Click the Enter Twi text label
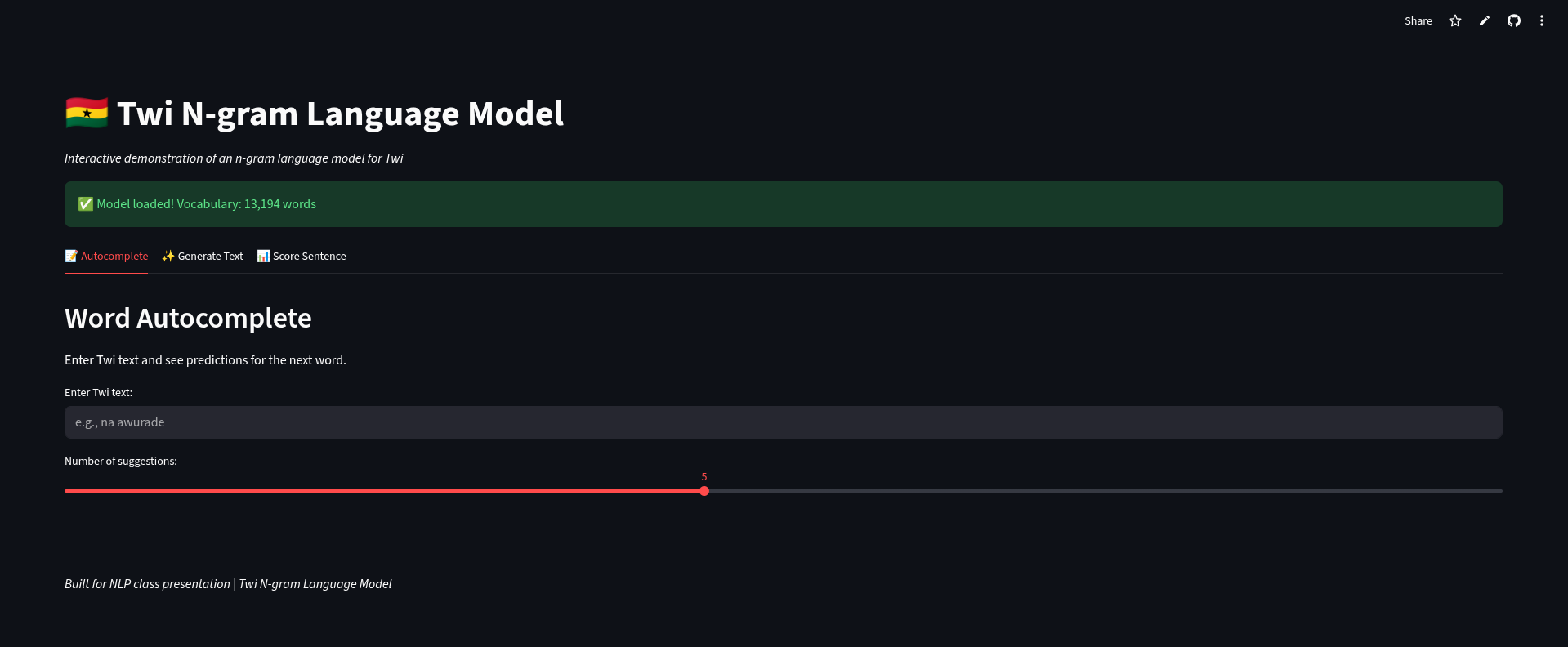The image size is (1568, 647). pyautogui.click(x=98, y=392)
